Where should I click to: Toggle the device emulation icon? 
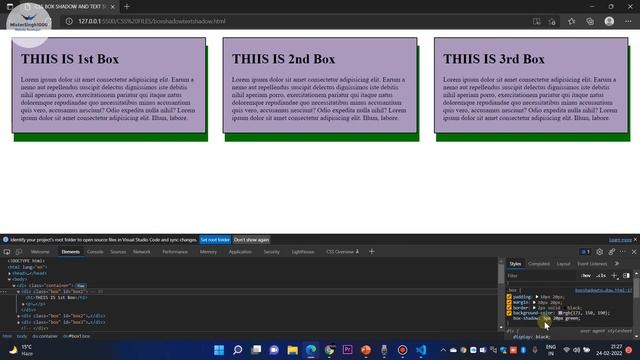[19, 252]
